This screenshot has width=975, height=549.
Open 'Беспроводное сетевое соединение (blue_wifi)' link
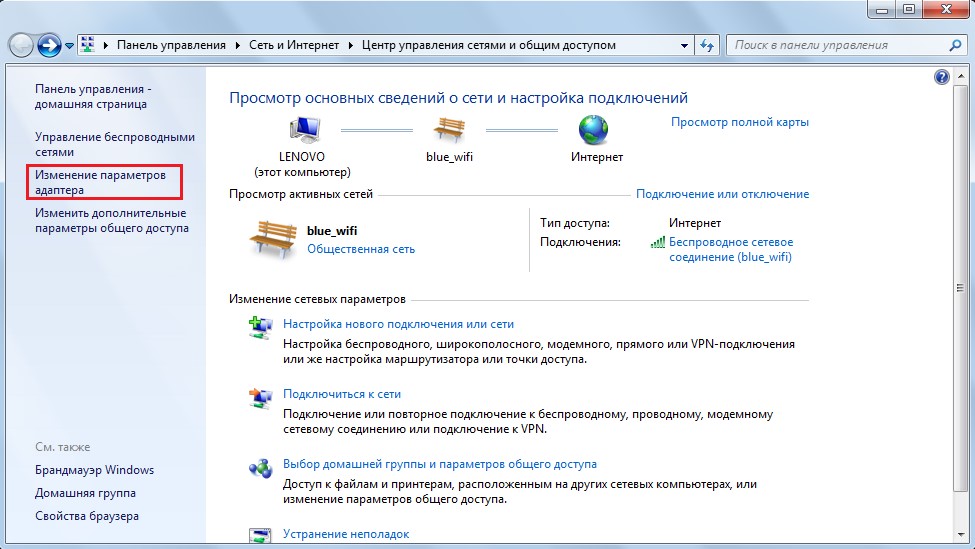point(730,249)
